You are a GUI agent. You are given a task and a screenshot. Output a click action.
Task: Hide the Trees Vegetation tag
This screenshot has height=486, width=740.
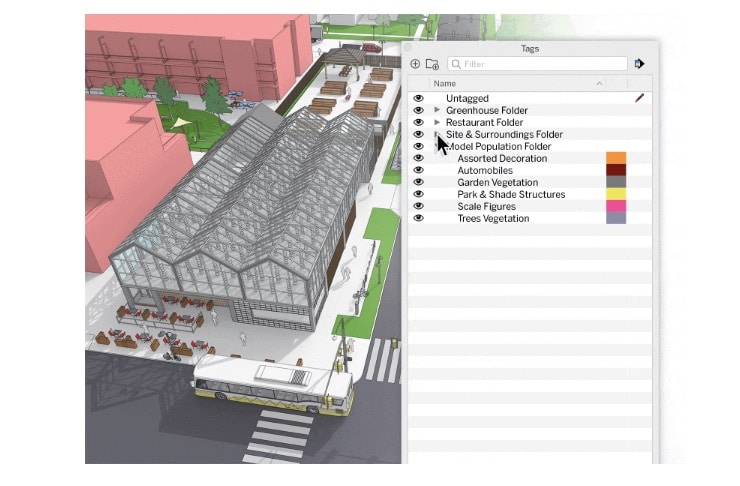pos(418,218)
